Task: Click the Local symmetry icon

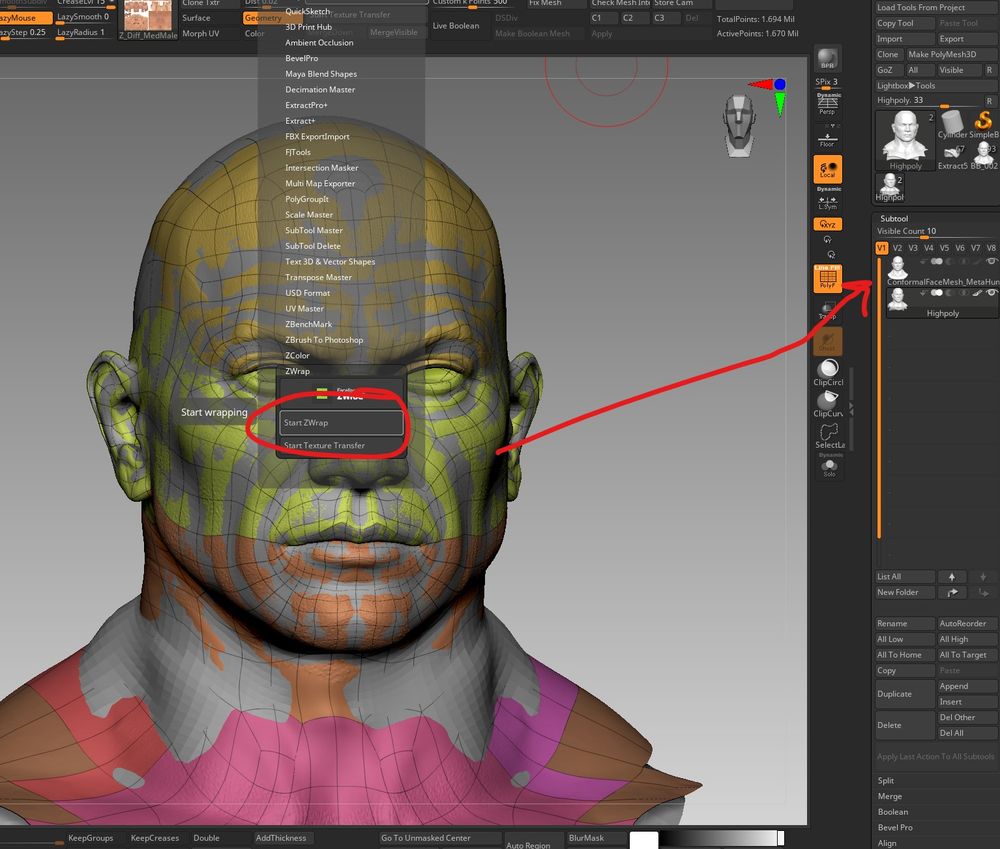Action: (828, 169)
